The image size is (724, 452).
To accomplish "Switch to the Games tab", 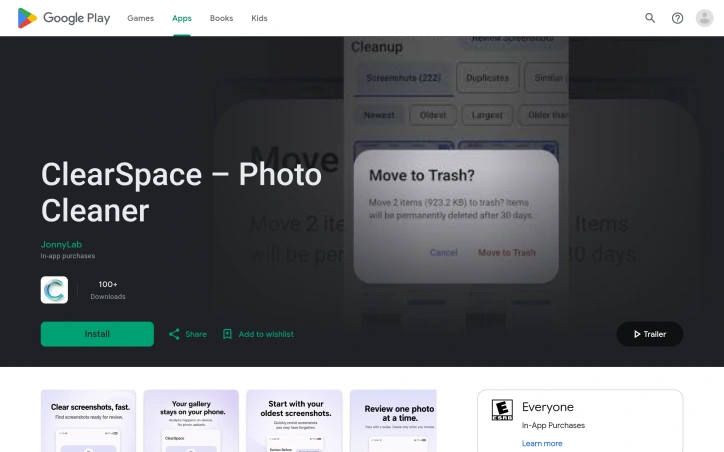I will [140, 18].
